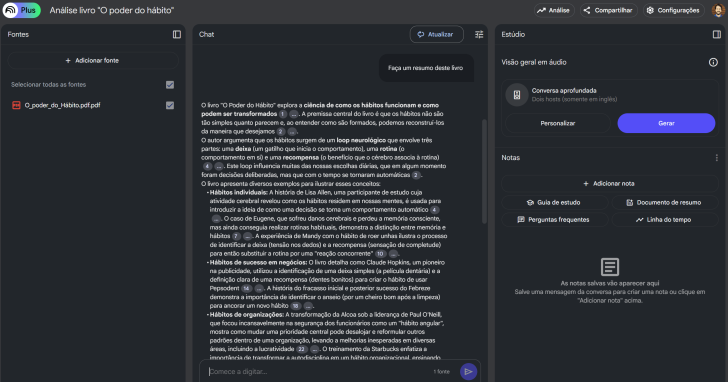Click the Gerar button
Viewport: 728px width, 382px height.
(x=666, y=123)
